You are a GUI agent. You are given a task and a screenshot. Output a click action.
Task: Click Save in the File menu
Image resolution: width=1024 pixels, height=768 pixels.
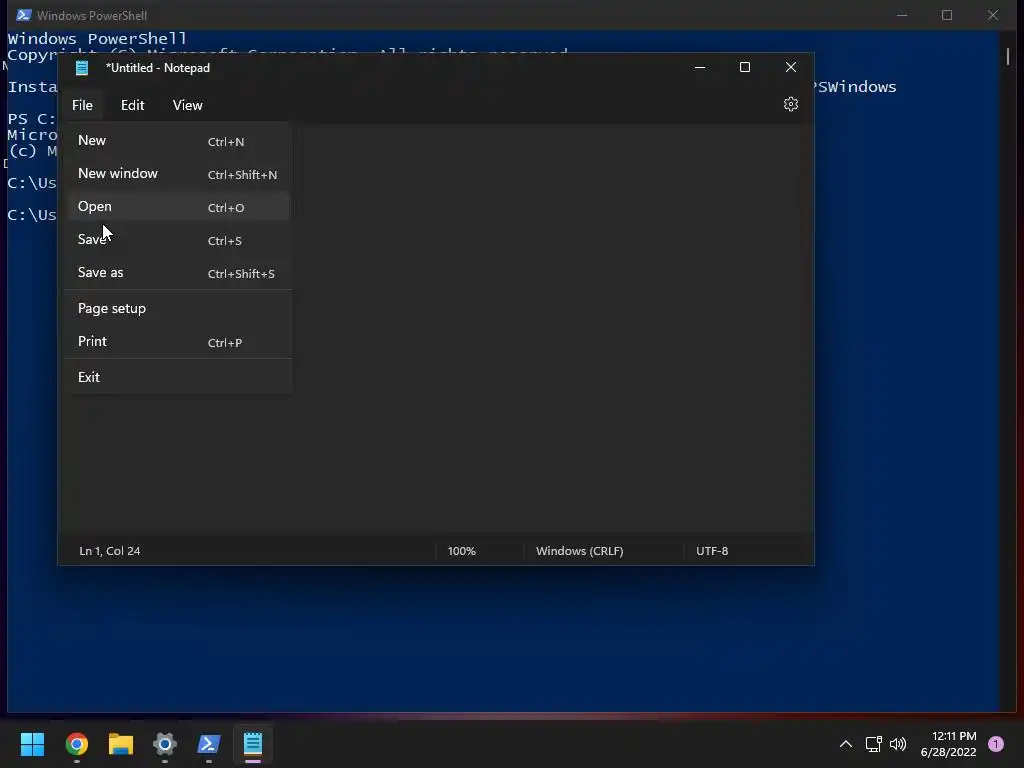click(x=178, y=240)
